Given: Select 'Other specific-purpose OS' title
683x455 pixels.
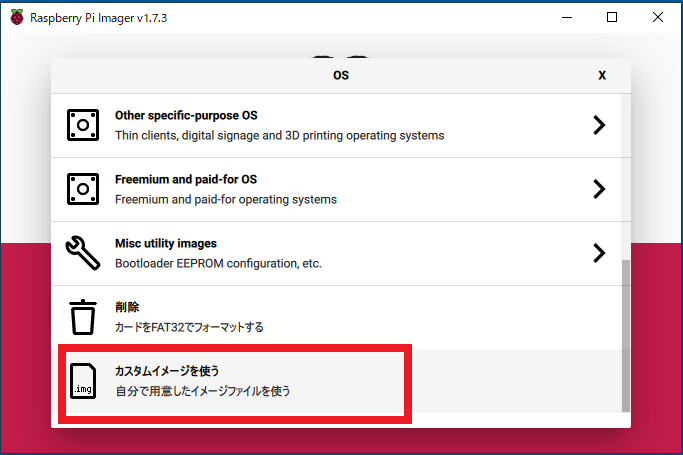Looking at the screenshot, I should 186,115.
